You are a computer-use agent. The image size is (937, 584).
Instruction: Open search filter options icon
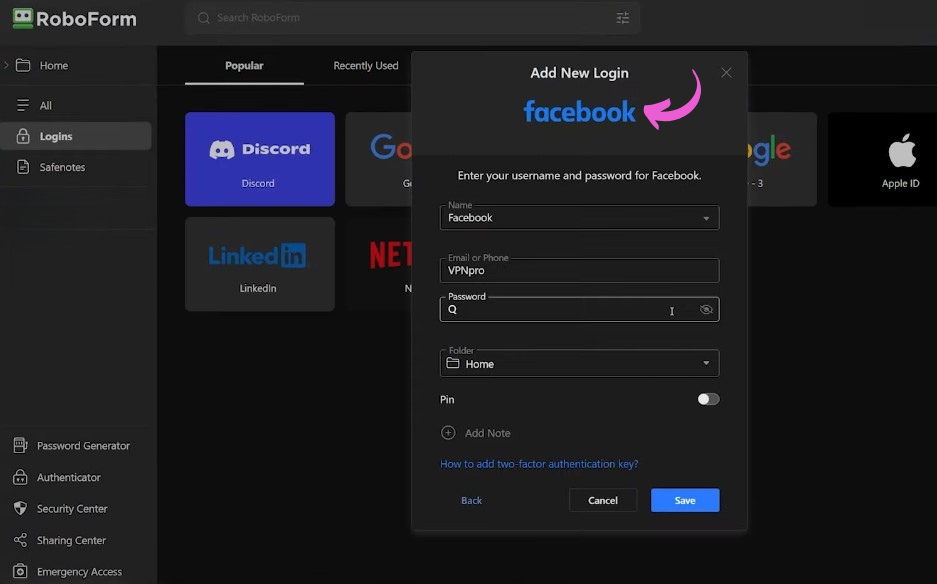pos(623,18)
